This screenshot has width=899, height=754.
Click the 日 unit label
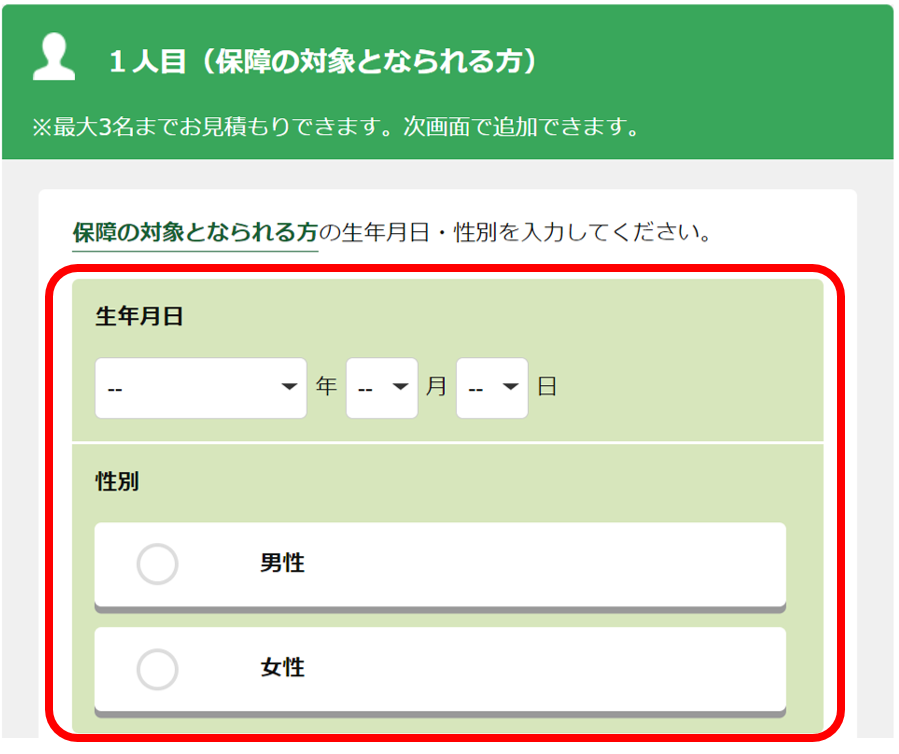click(546, 387)
